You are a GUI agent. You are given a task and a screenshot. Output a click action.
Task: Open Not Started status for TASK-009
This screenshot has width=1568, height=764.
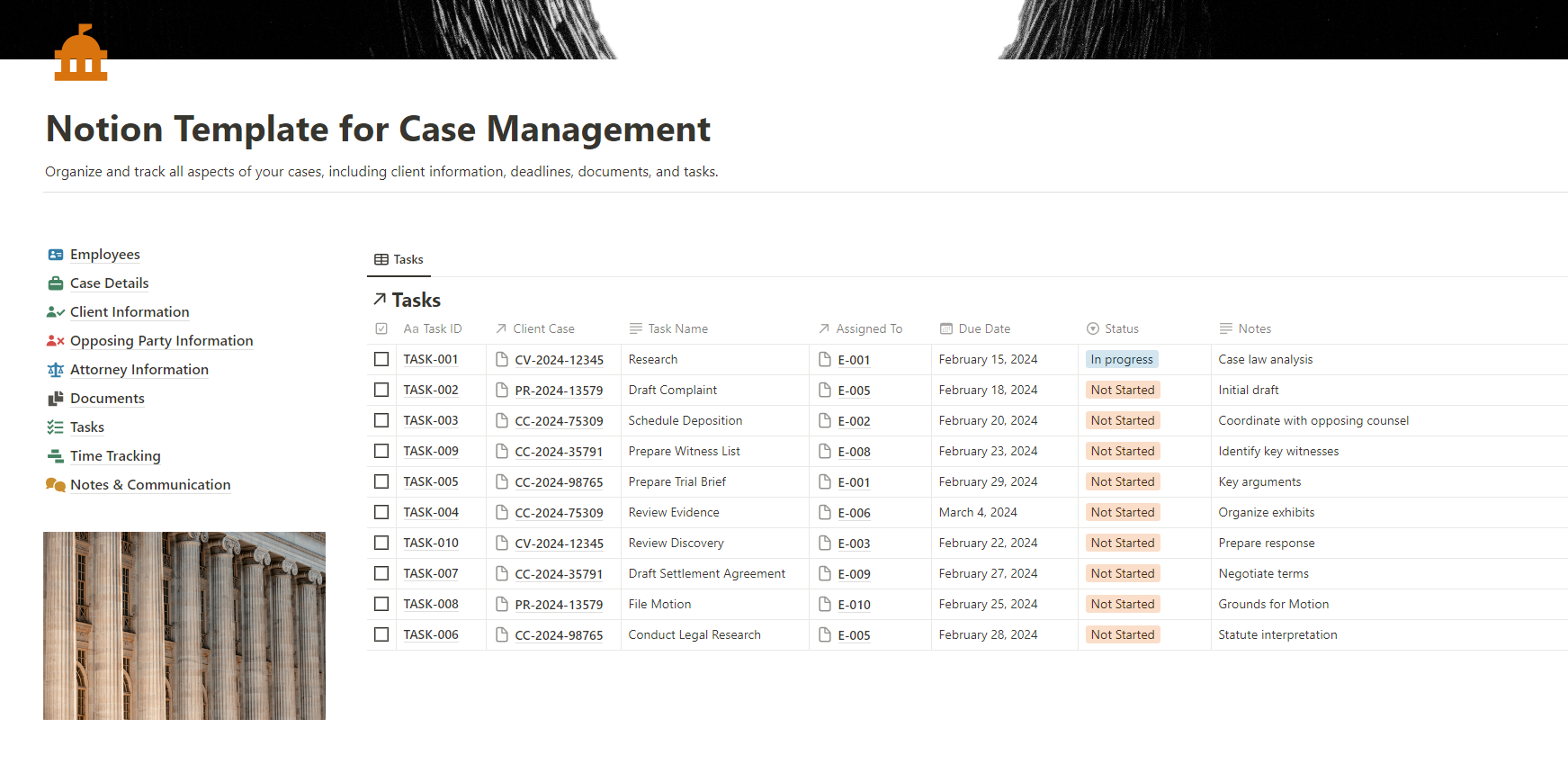coord(1123,451)
